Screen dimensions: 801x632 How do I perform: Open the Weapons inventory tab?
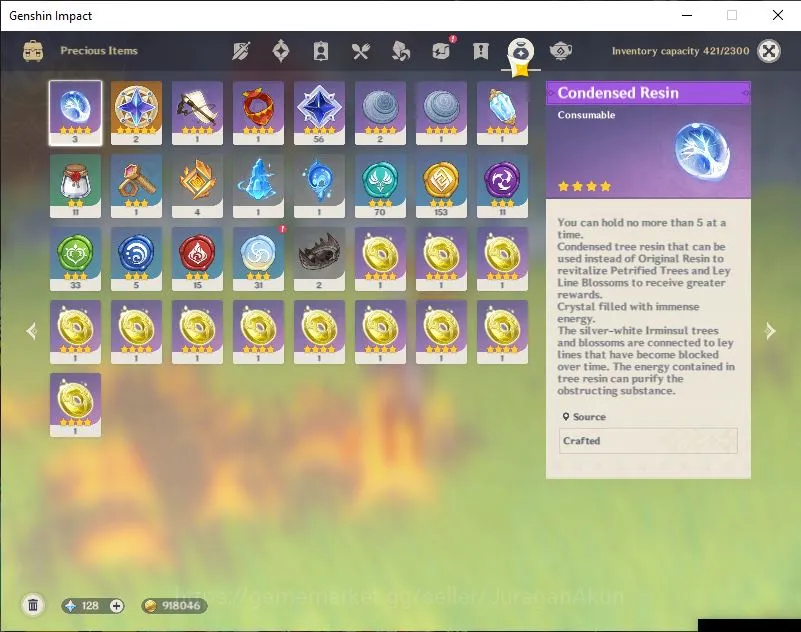(x=241, y=51)
